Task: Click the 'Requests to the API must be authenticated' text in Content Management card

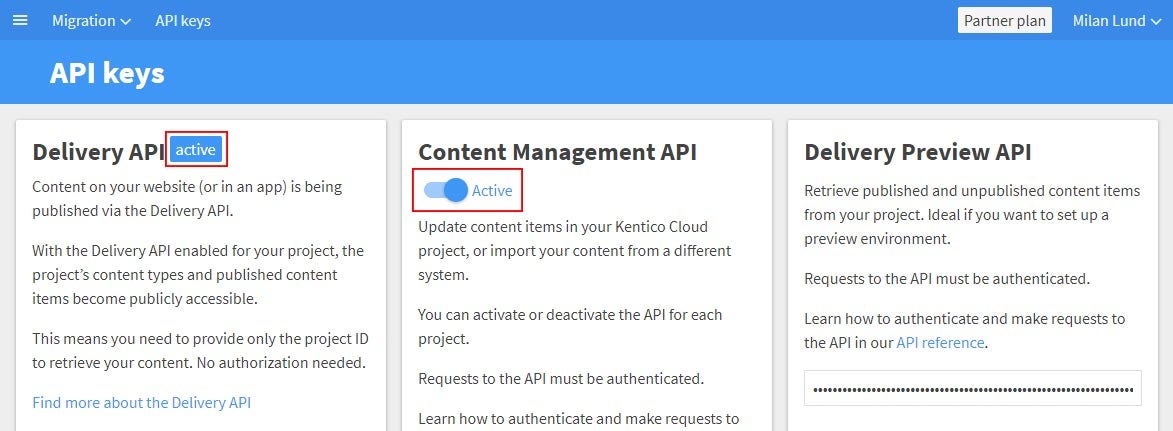Action: pyautogui.click(x=561, y=379)
